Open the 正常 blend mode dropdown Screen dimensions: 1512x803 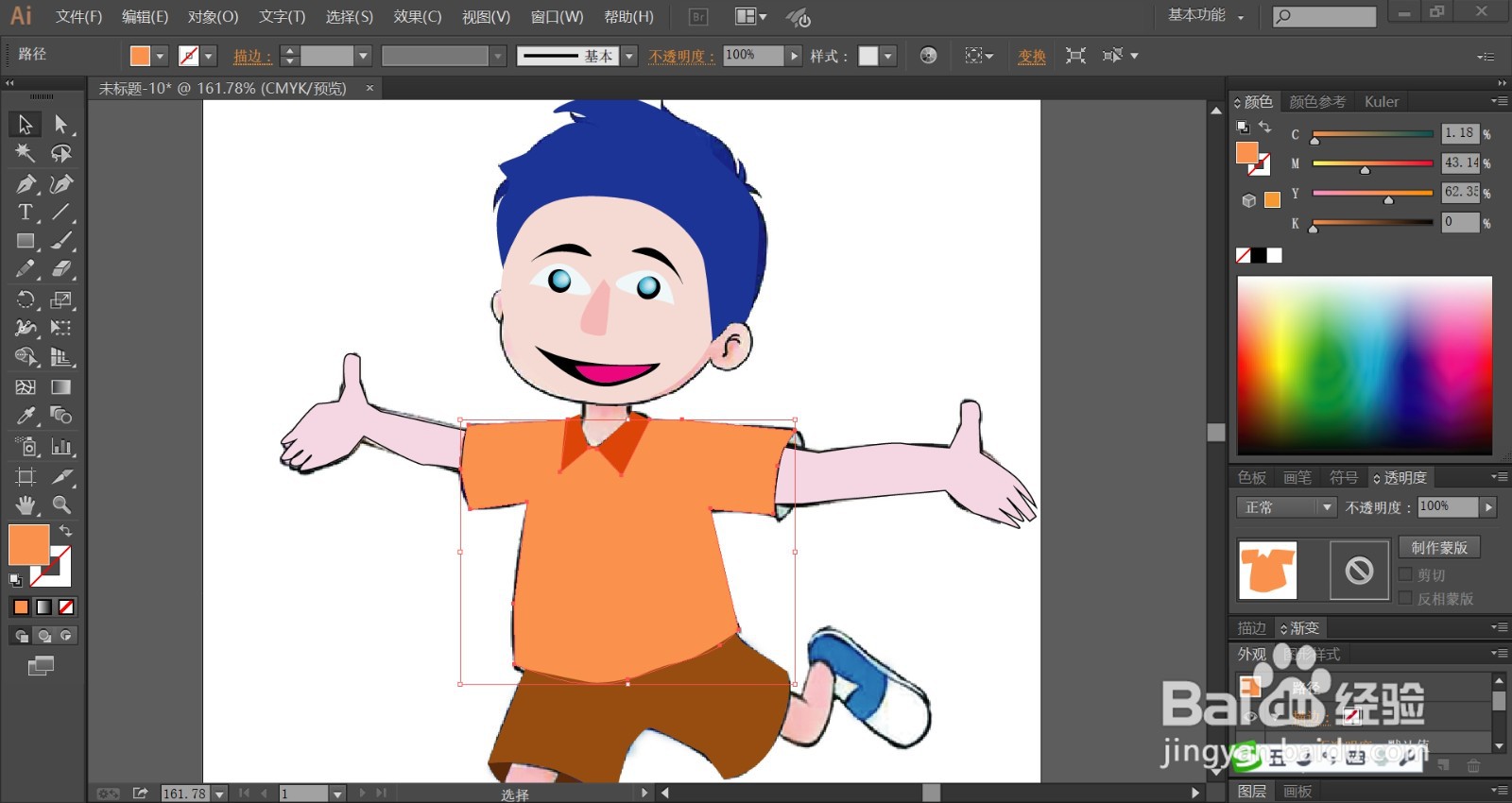(x=1285, y=507)
